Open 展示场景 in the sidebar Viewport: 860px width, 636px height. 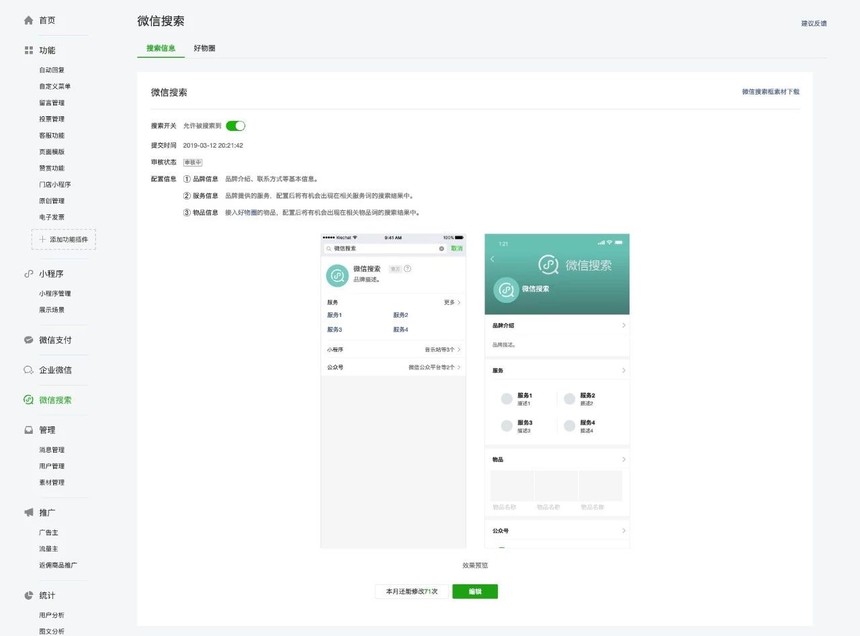pos(52,310)
